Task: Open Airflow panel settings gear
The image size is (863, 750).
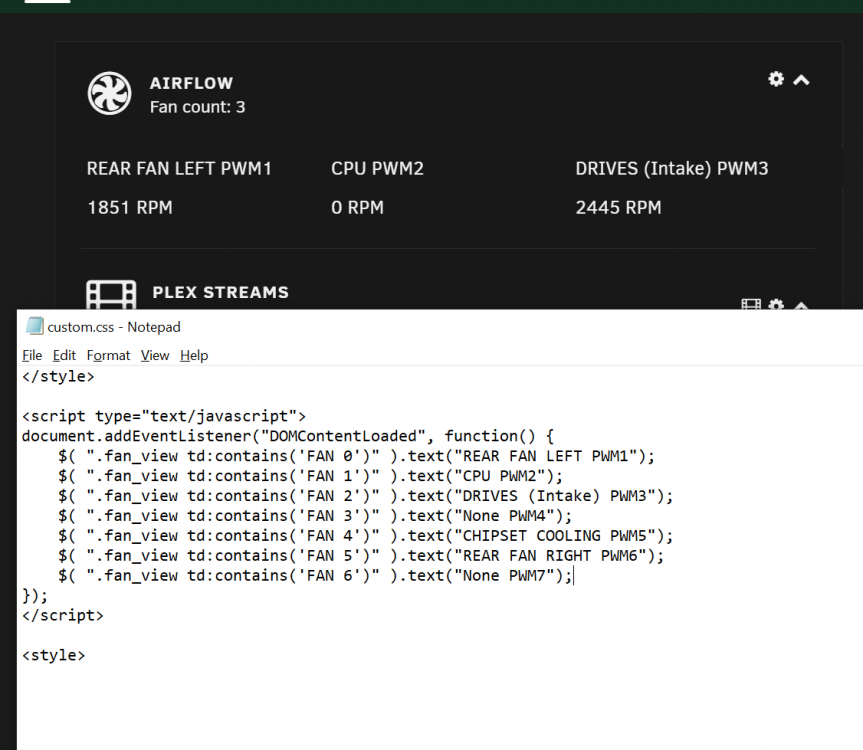Action: [x=776, y=79]
